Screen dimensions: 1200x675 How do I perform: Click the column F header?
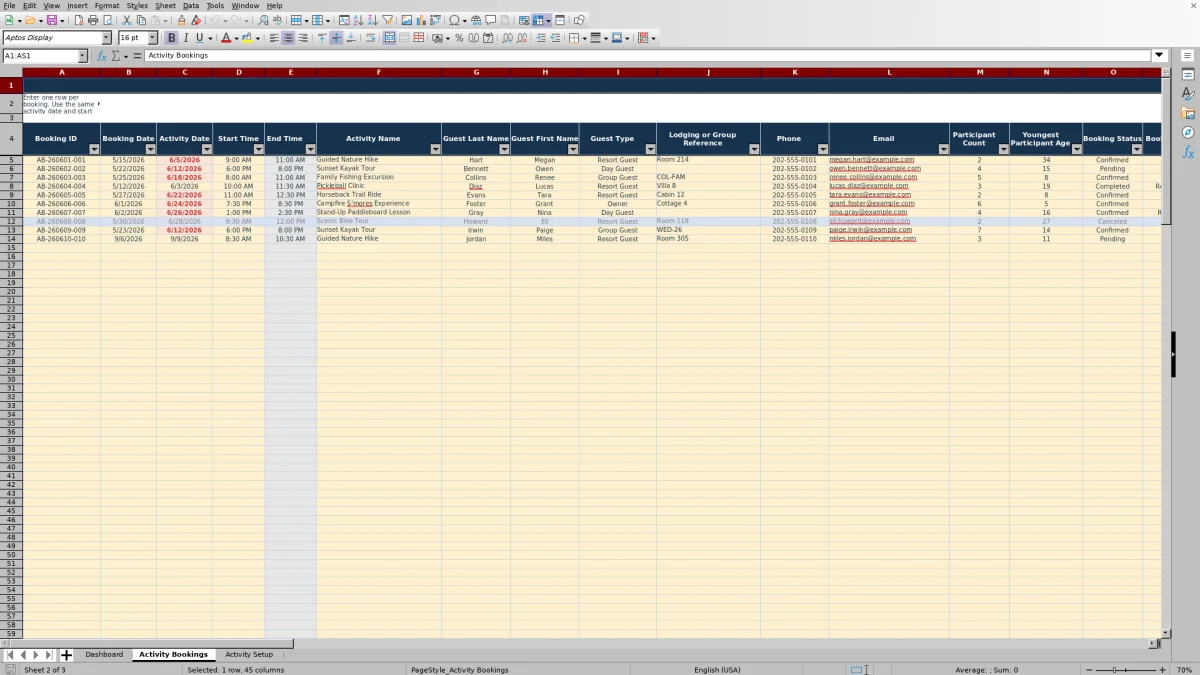coord(378,72)
